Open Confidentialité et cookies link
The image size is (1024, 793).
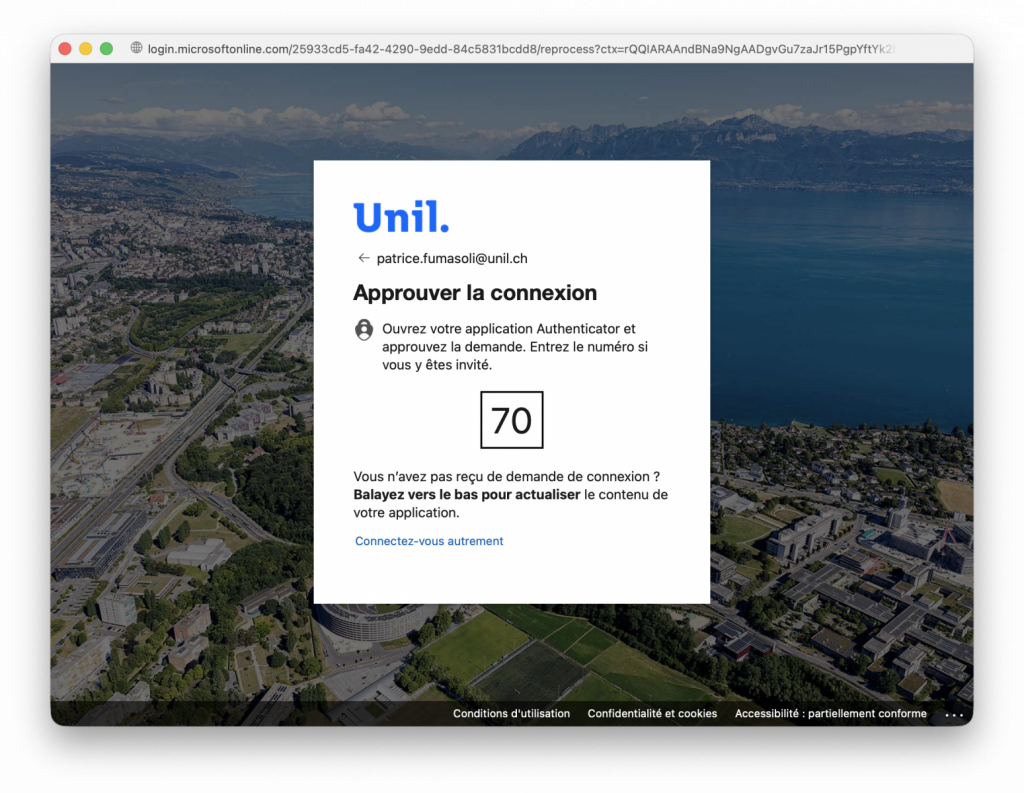pyautogui.click(x=652, y=713)
